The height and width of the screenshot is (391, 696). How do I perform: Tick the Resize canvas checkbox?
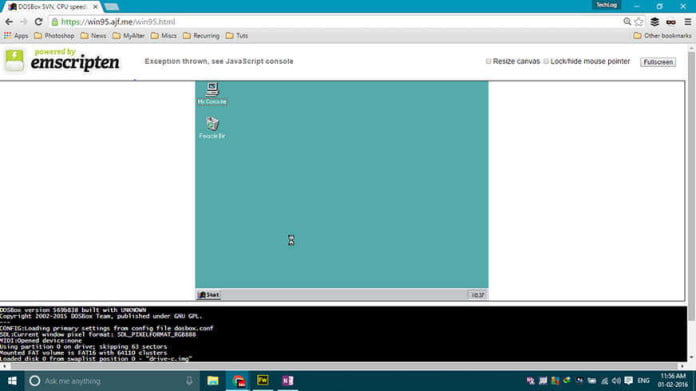[x=488, y=61]
